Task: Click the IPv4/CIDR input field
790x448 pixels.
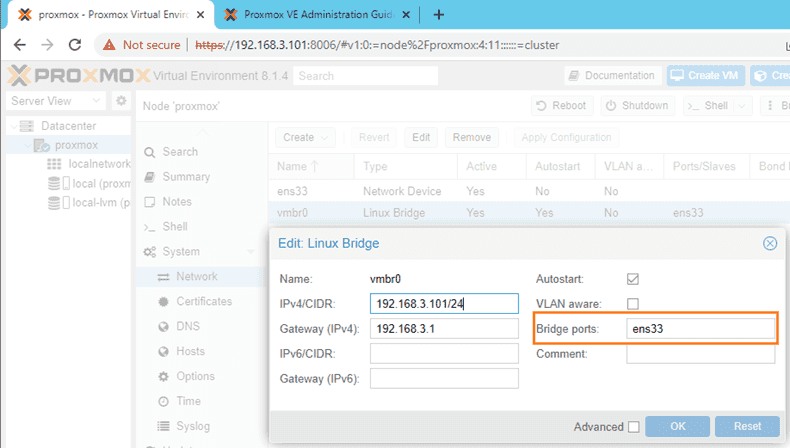Action: tap(444, 304)
